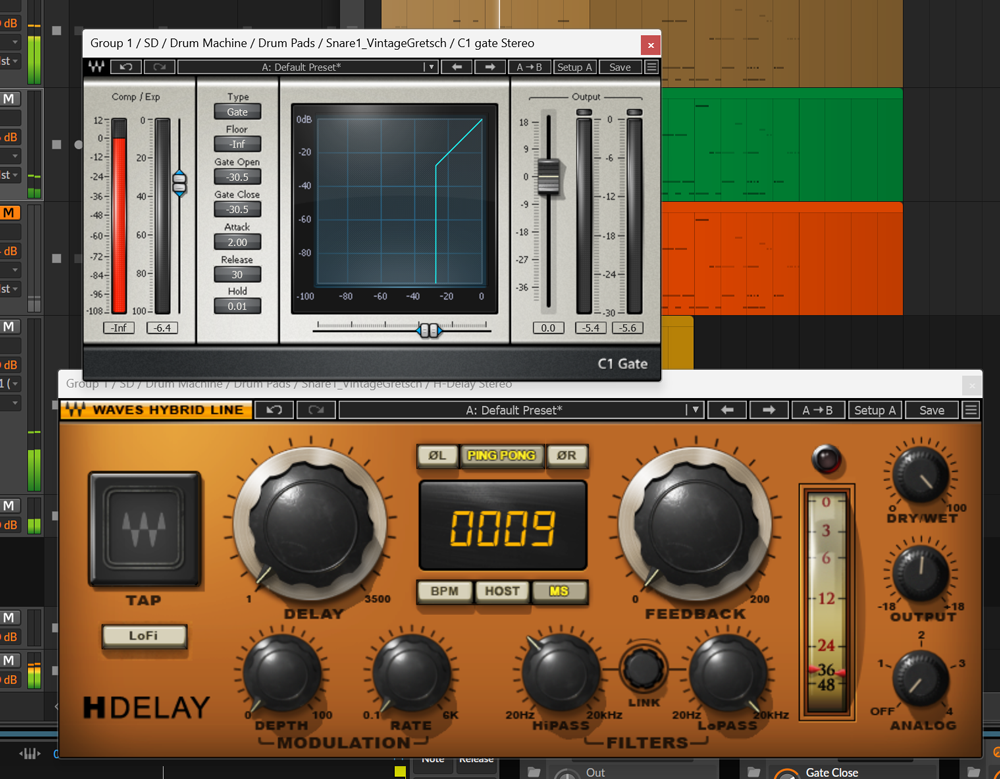This screenshot has height=779, width=1000.
Task: Enable the LoFi switch
Action: coord(143,635)
